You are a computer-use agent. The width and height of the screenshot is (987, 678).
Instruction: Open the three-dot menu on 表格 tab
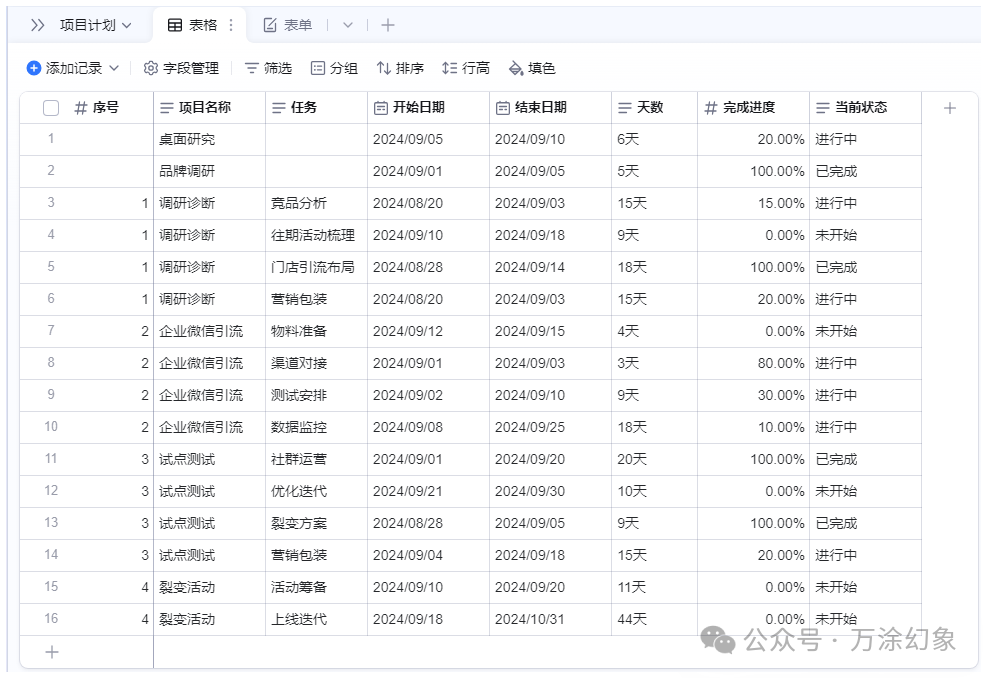[x=230, y=24]
